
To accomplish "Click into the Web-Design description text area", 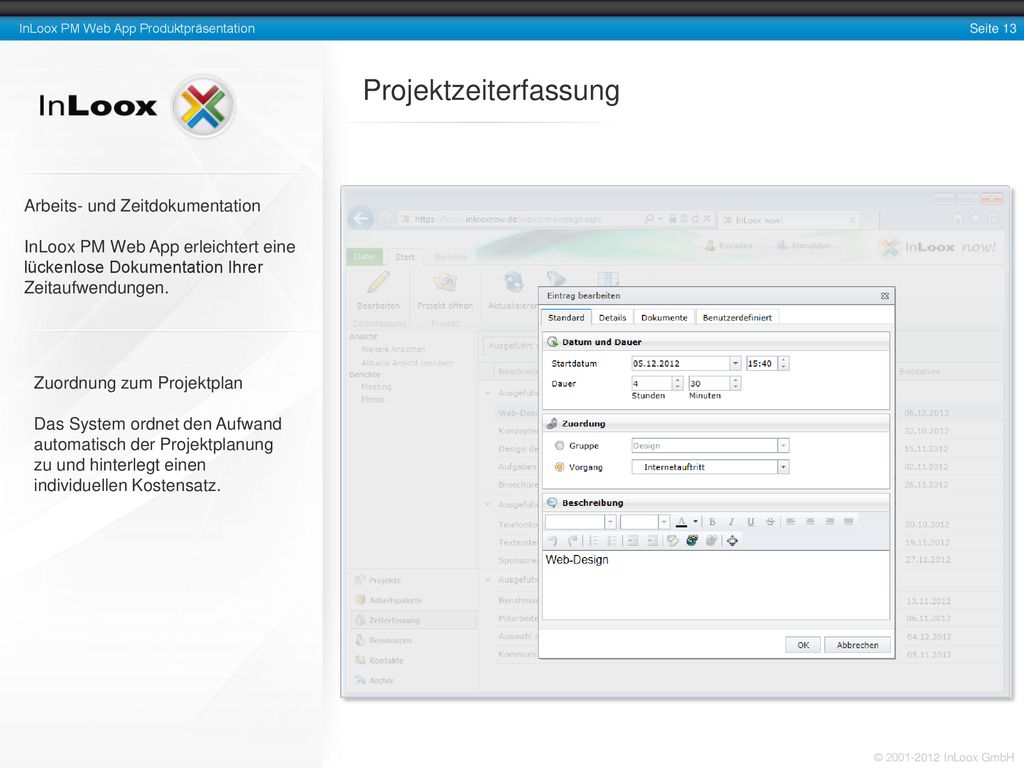I will click(716, 585).
